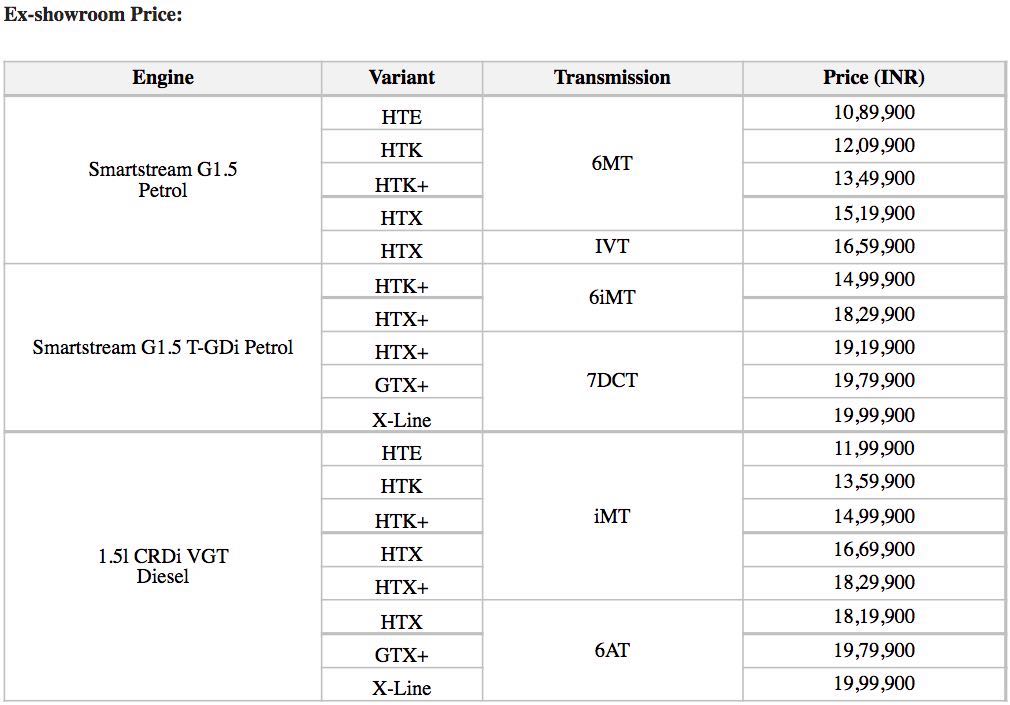This screenshot has width=1010, height=705.
Task: Select the 11,99,900 price cell
Action: click(x=874, y=449)
